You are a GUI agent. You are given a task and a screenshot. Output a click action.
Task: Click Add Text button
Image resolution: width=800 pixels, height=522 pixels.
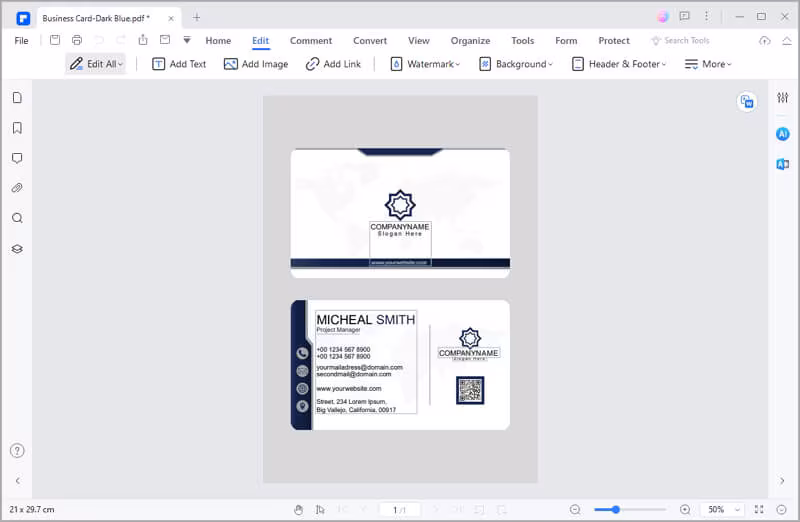pyautogui.click(x=179, y=64)
